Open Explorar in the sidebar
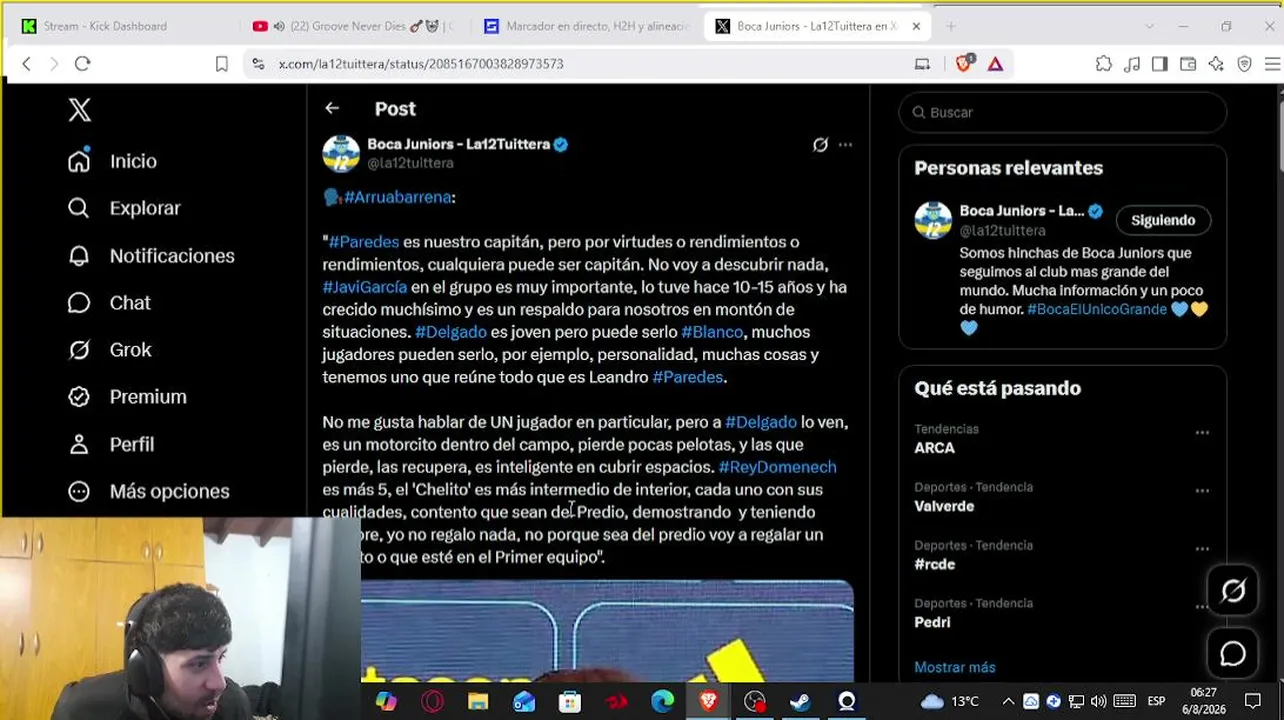Image resolution: width=1284 pixels, height=720 pixels. click(x=124, y=208)
